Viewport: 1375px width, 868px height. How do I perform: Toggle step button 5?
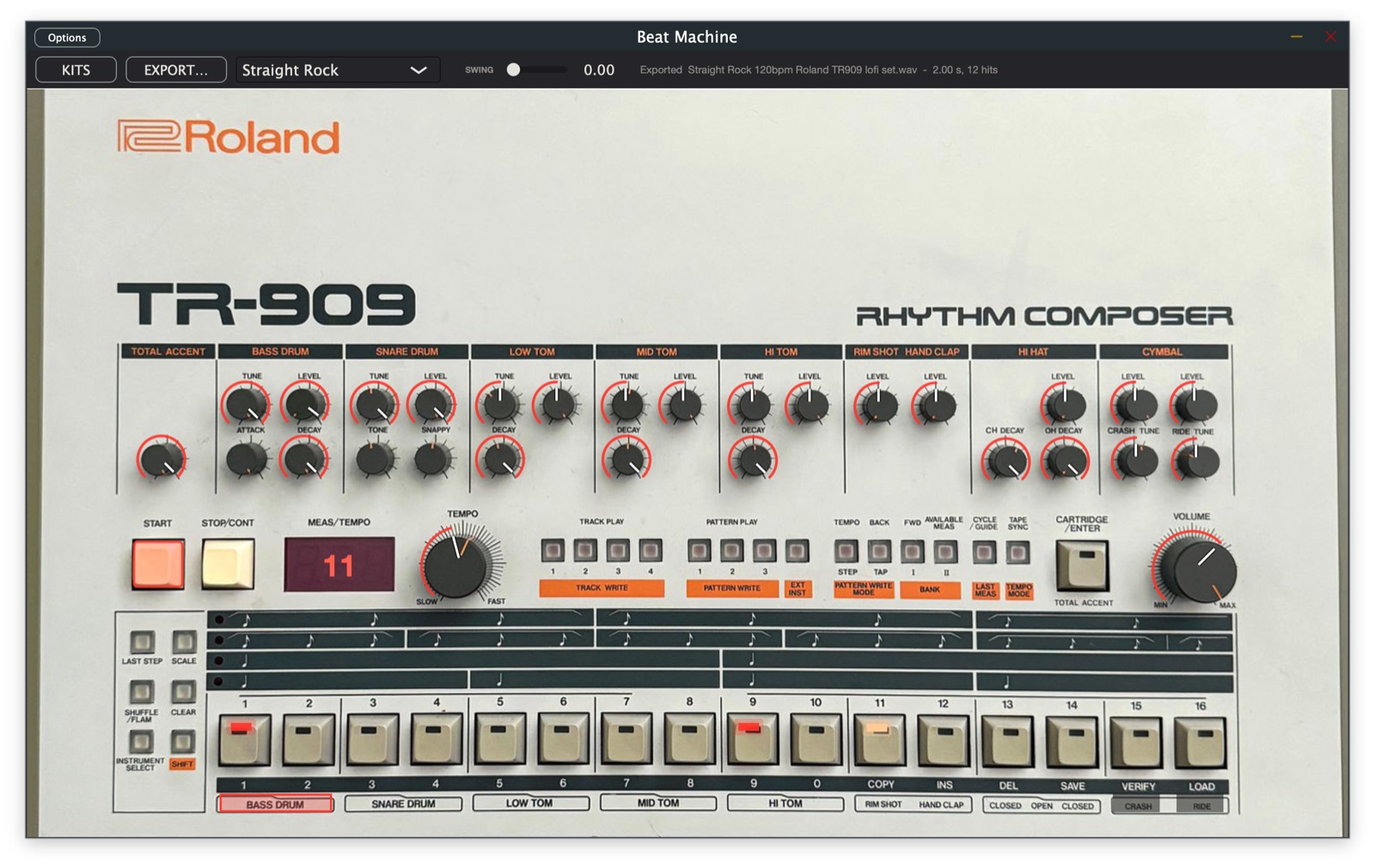[x=499, y=740]
